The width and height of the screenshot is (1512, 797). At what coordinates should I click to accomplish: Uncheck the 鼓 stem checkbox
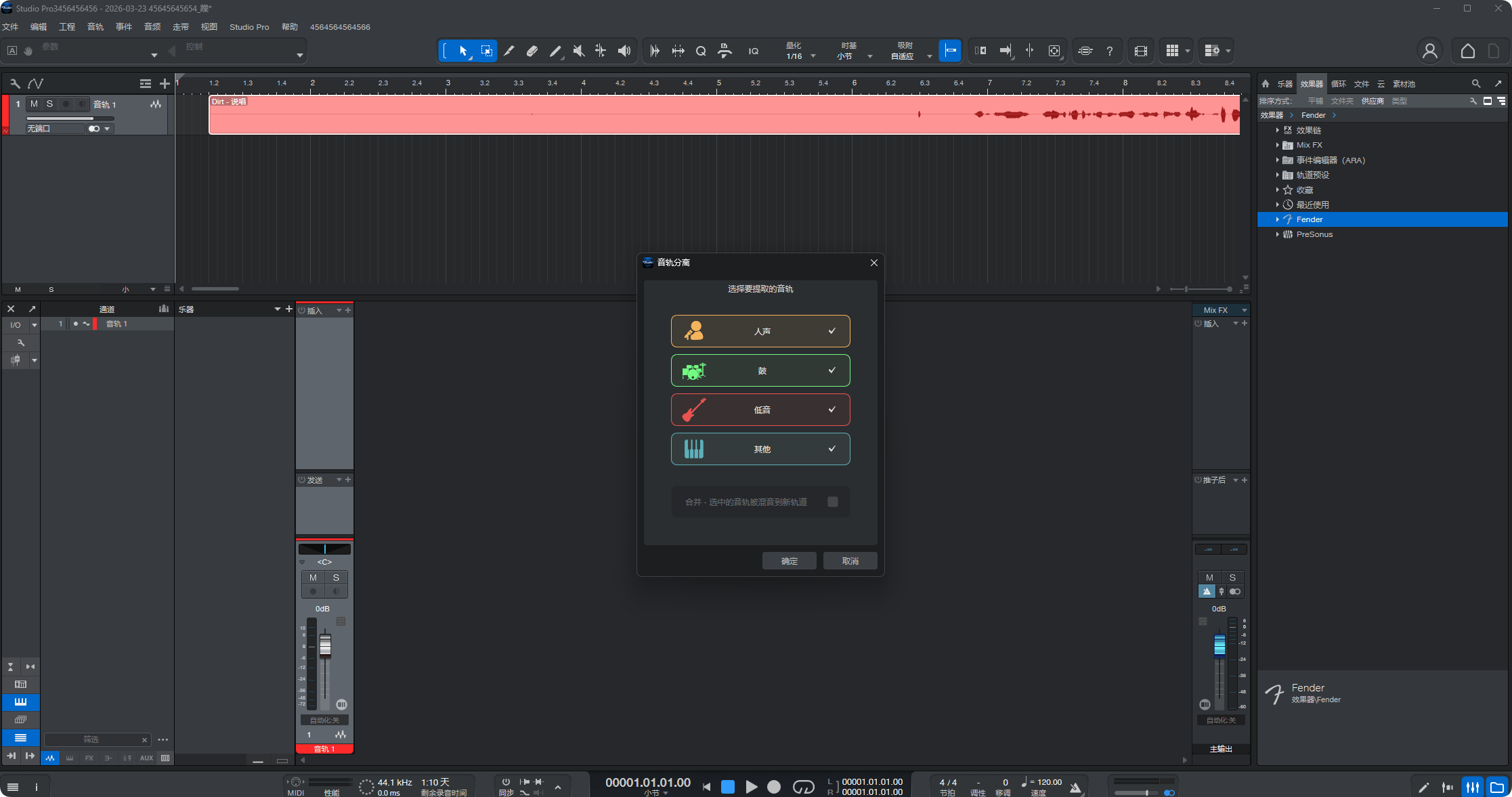pos(831,370)
